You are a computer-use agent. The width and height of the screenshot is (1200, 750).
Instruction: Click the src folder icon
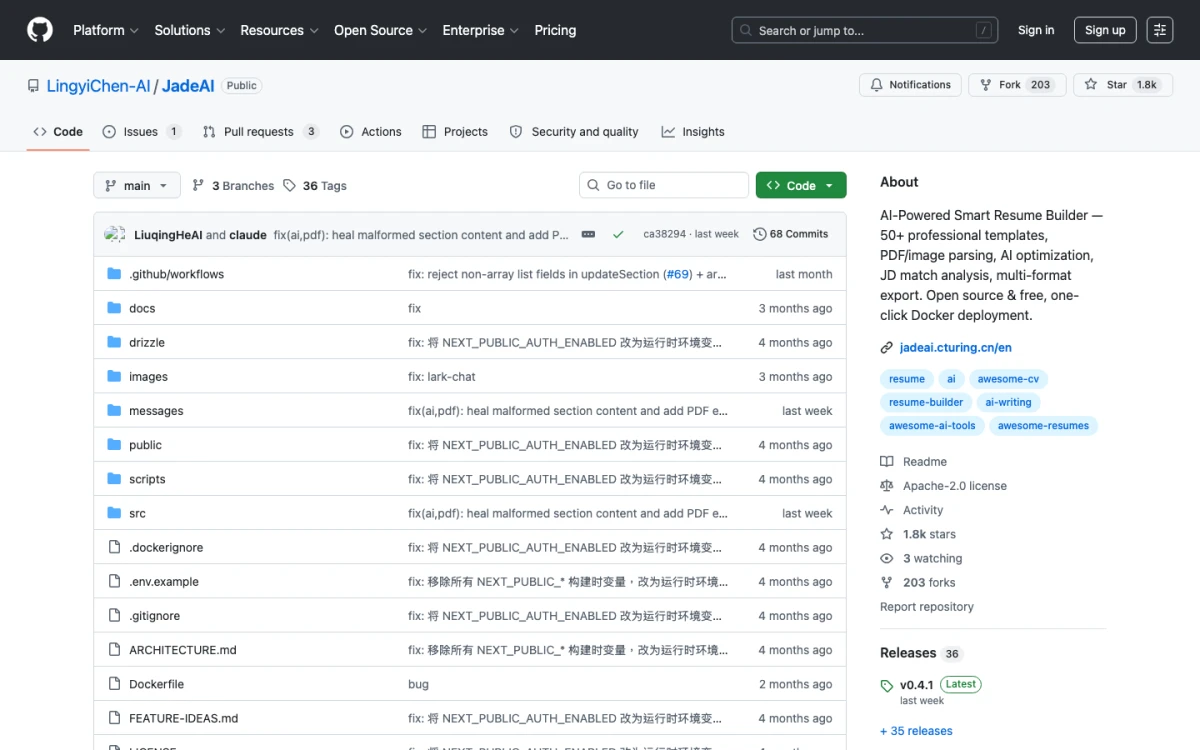coord(114,513)
